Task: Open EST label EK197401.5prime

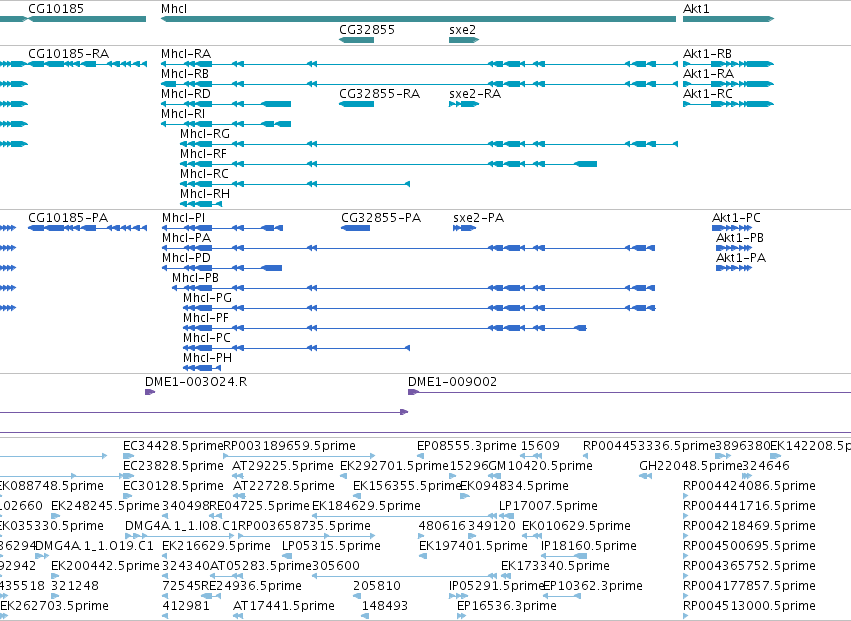Action: pos(473,546)
